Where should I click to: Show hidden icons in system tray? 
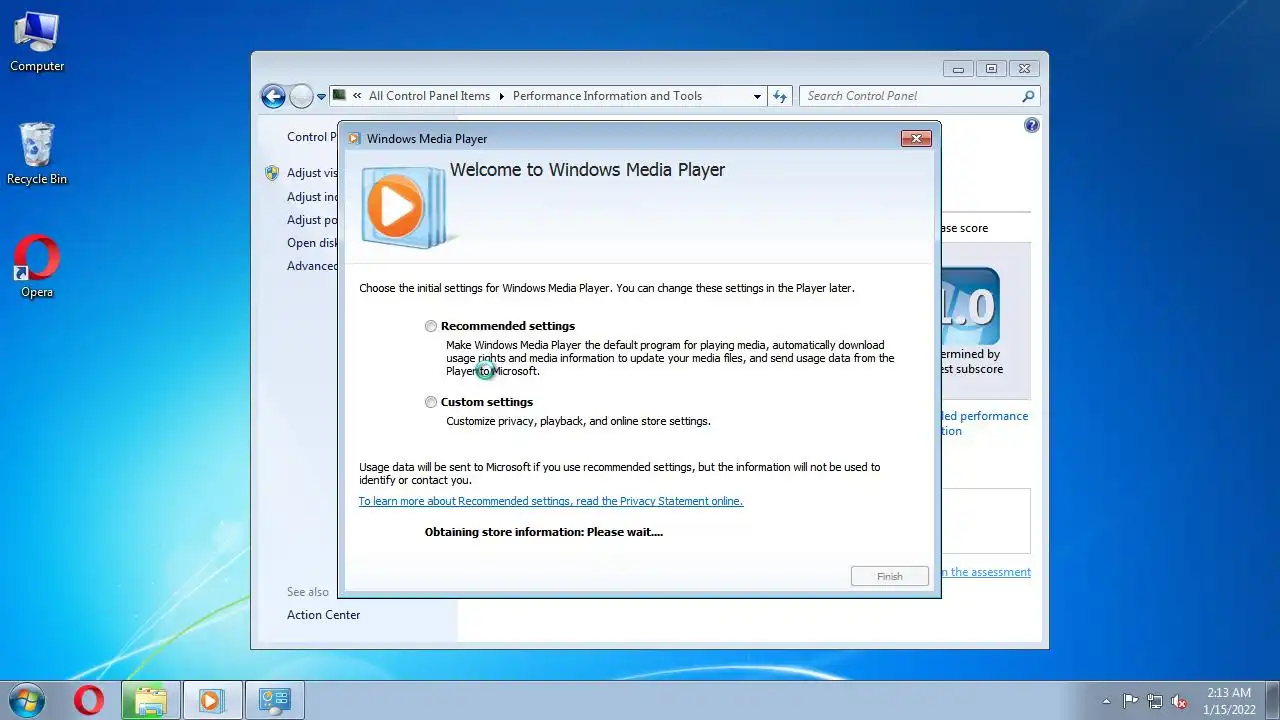pos(1106,701)
